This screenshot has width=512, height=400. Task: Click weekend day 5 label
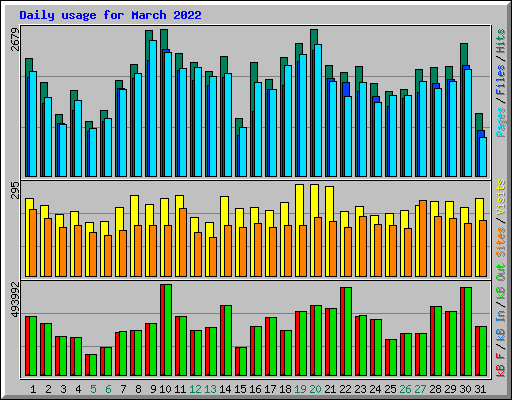tap(93, 389)
